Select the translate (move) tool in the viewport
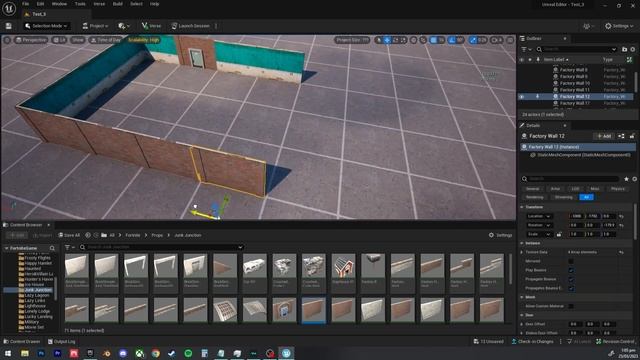The image size is (640, 360). (x=387, y=40)
